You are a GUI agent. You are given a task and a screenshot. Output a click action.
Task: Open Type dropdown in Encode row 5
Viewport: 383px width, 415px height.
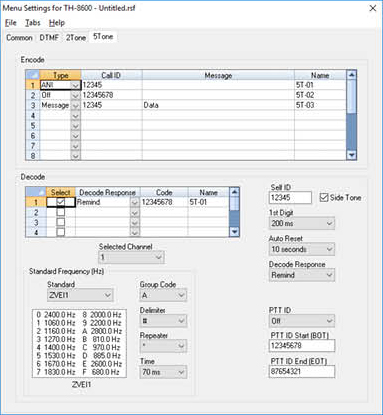pos(76,126)
